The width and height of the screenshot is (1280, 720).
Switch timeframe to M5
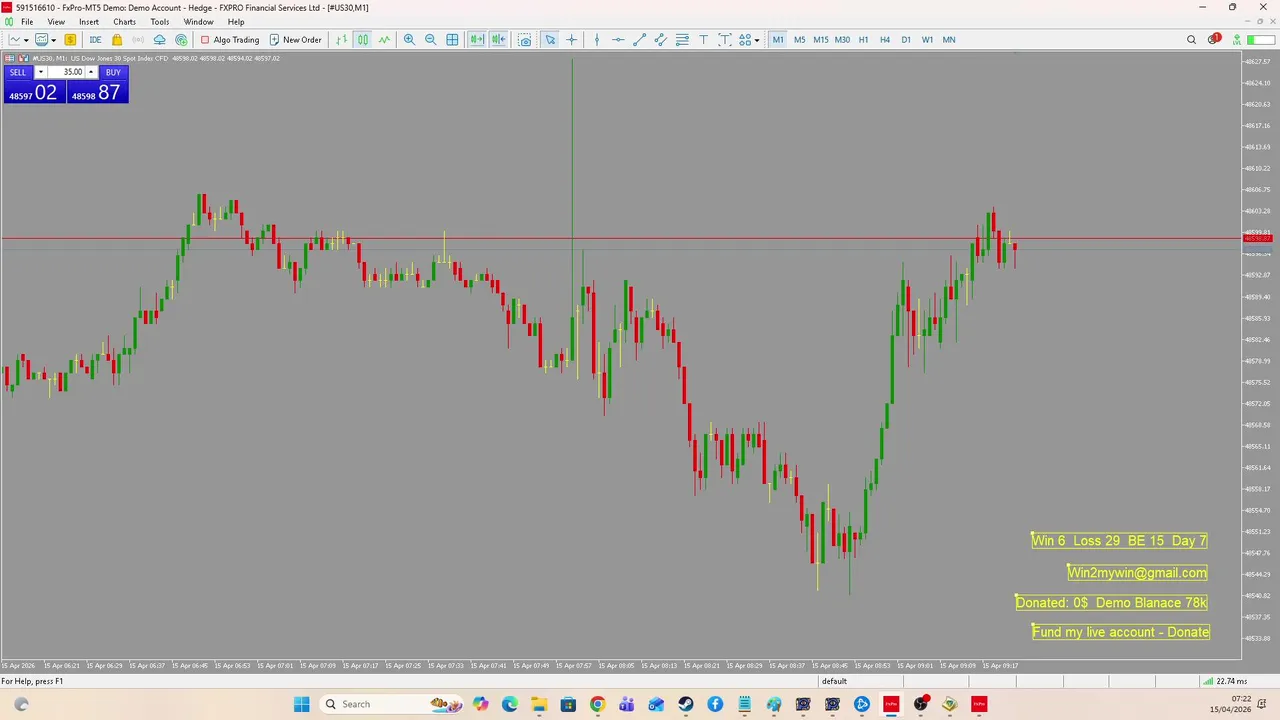pos(799,40)
